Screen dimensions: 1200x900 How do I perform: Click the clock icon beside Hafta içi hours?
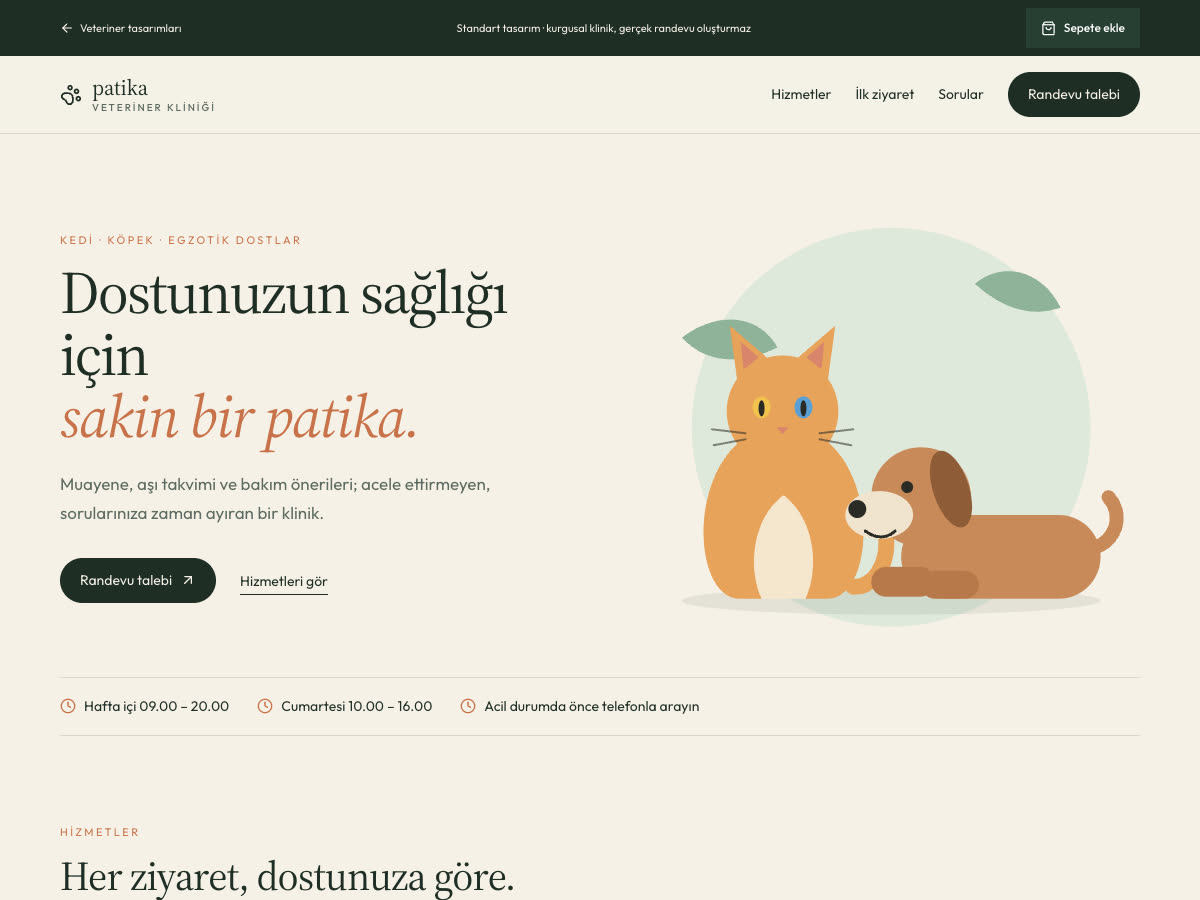pyautogui.click(x=68, y=706)
